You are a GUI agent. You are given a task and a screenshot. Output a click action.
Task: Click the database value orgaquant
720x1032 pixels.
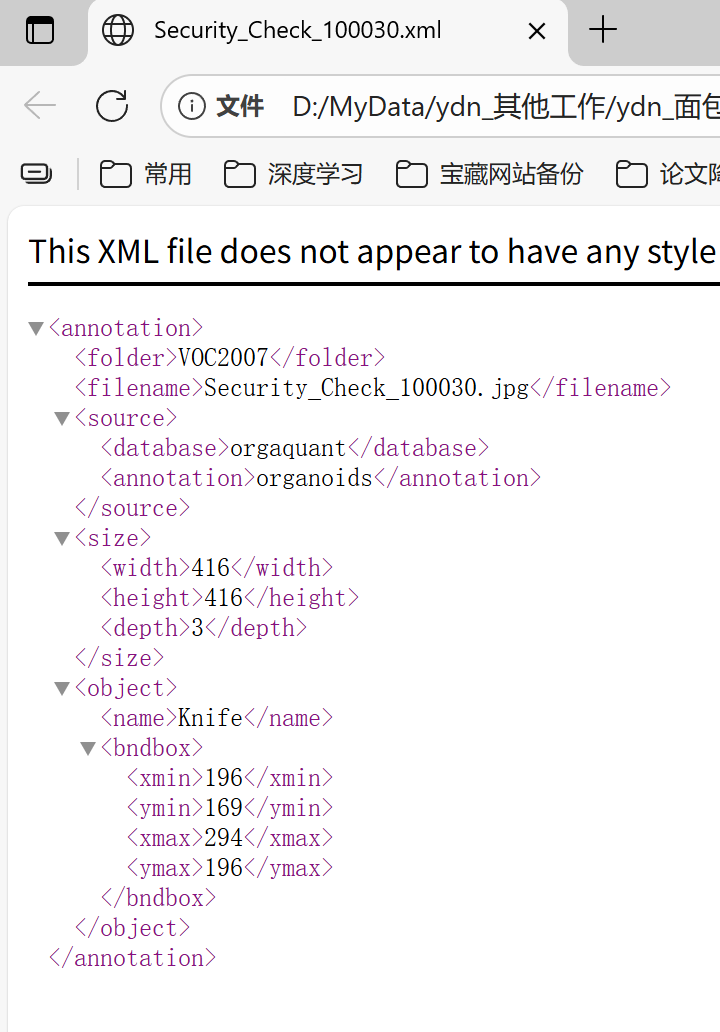(288, 448)
